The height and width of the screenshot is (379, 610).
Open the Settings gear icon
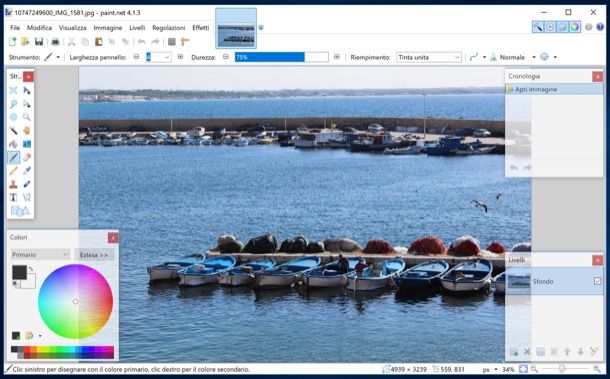pos(588,27)
